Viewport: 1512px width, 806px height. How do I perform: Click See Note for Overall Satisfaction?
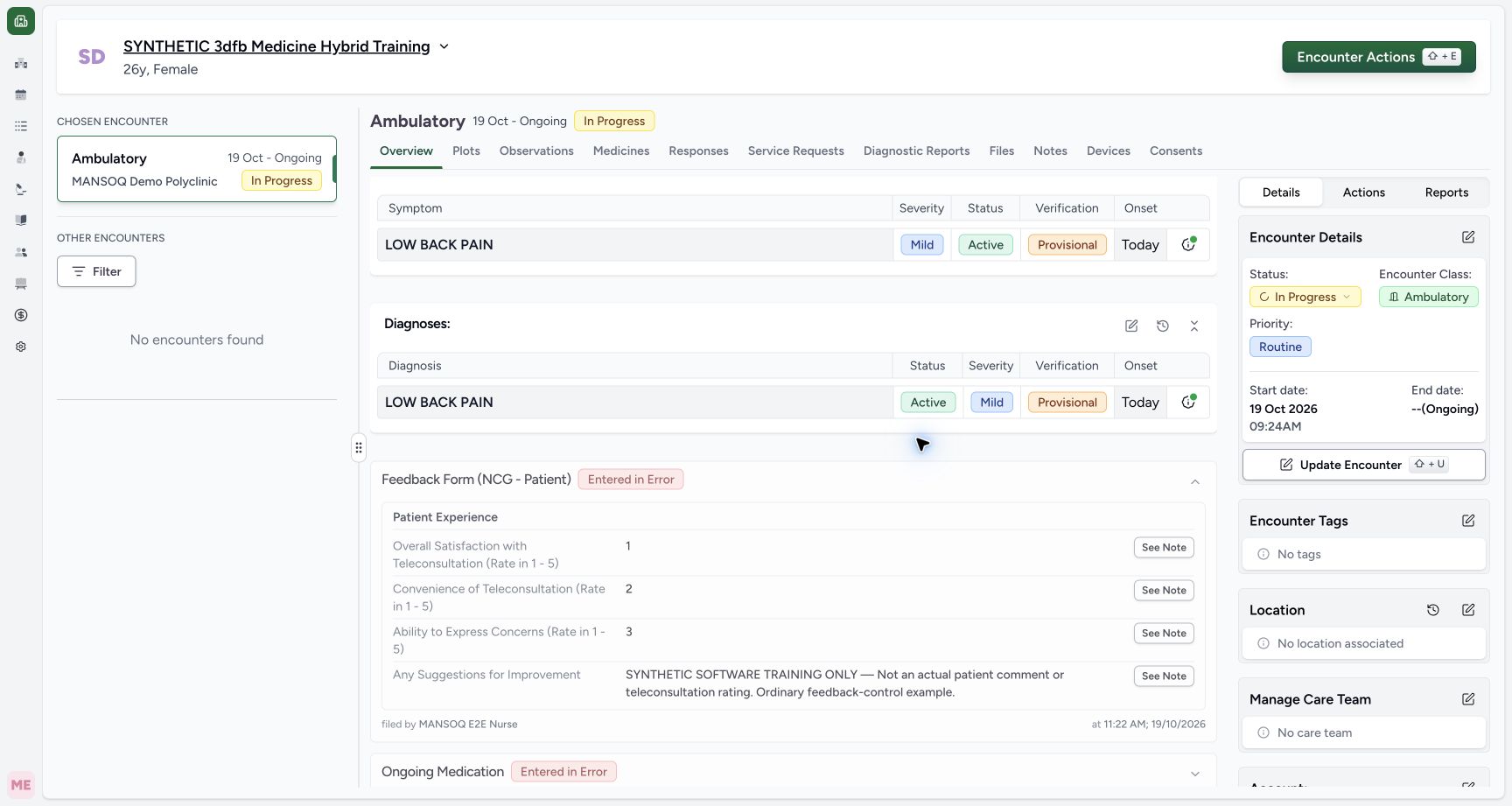[1164, 548]
